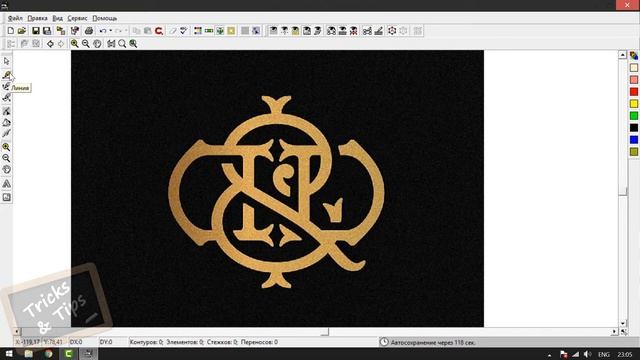Click the bottom square tool in left toolbar

7,198
